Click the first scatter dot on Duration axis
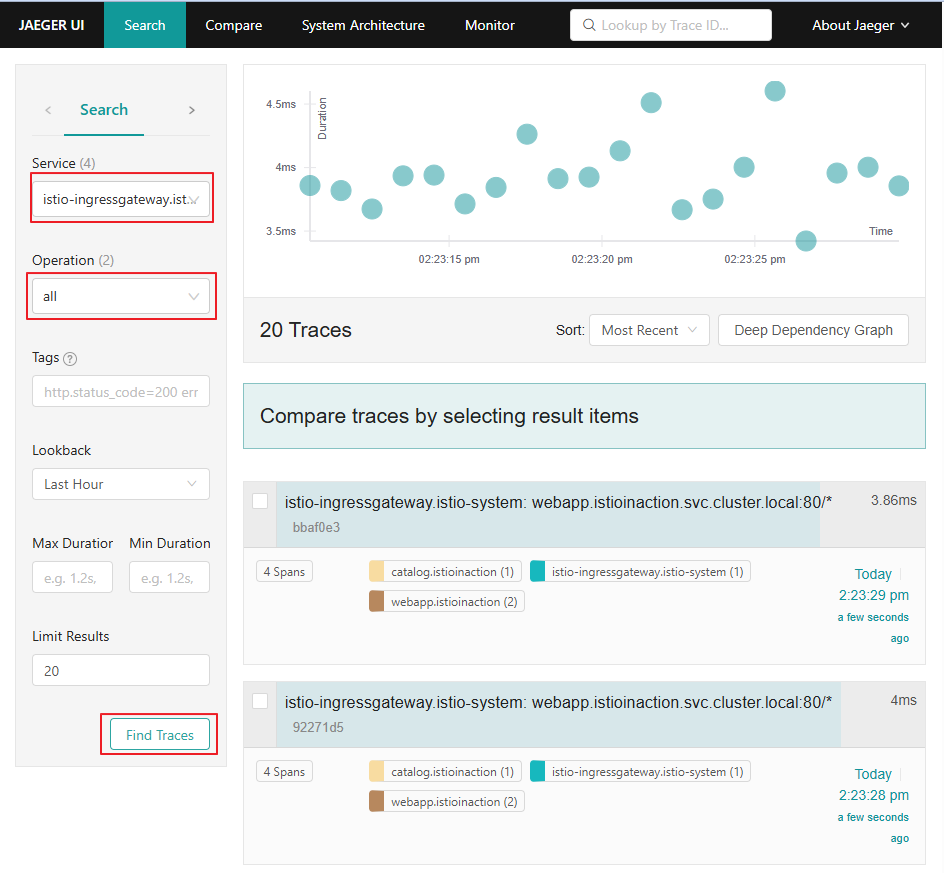 click(310, 185)
